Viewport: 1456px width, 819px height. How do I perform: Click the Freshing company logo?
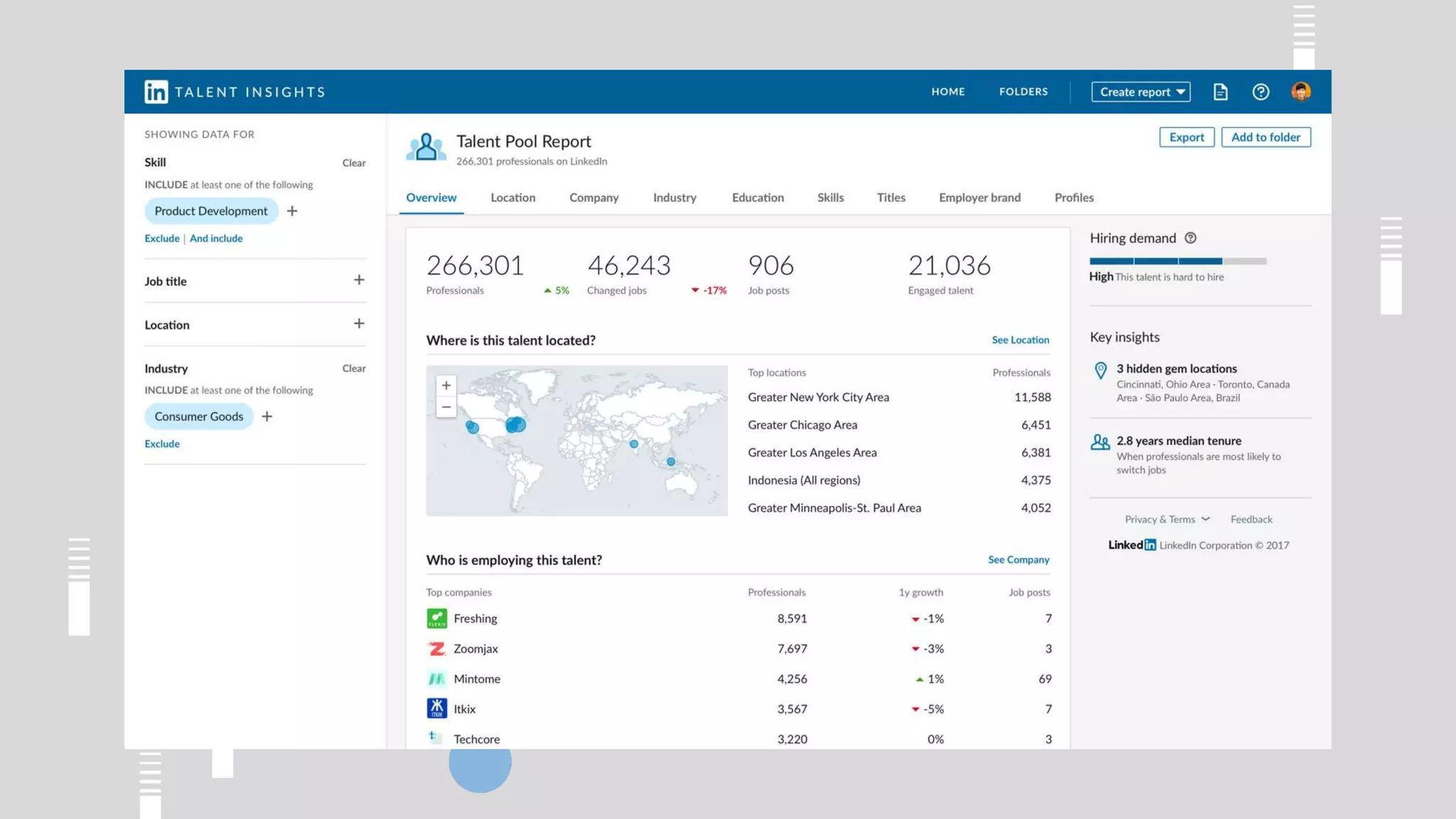click(437, 619)
